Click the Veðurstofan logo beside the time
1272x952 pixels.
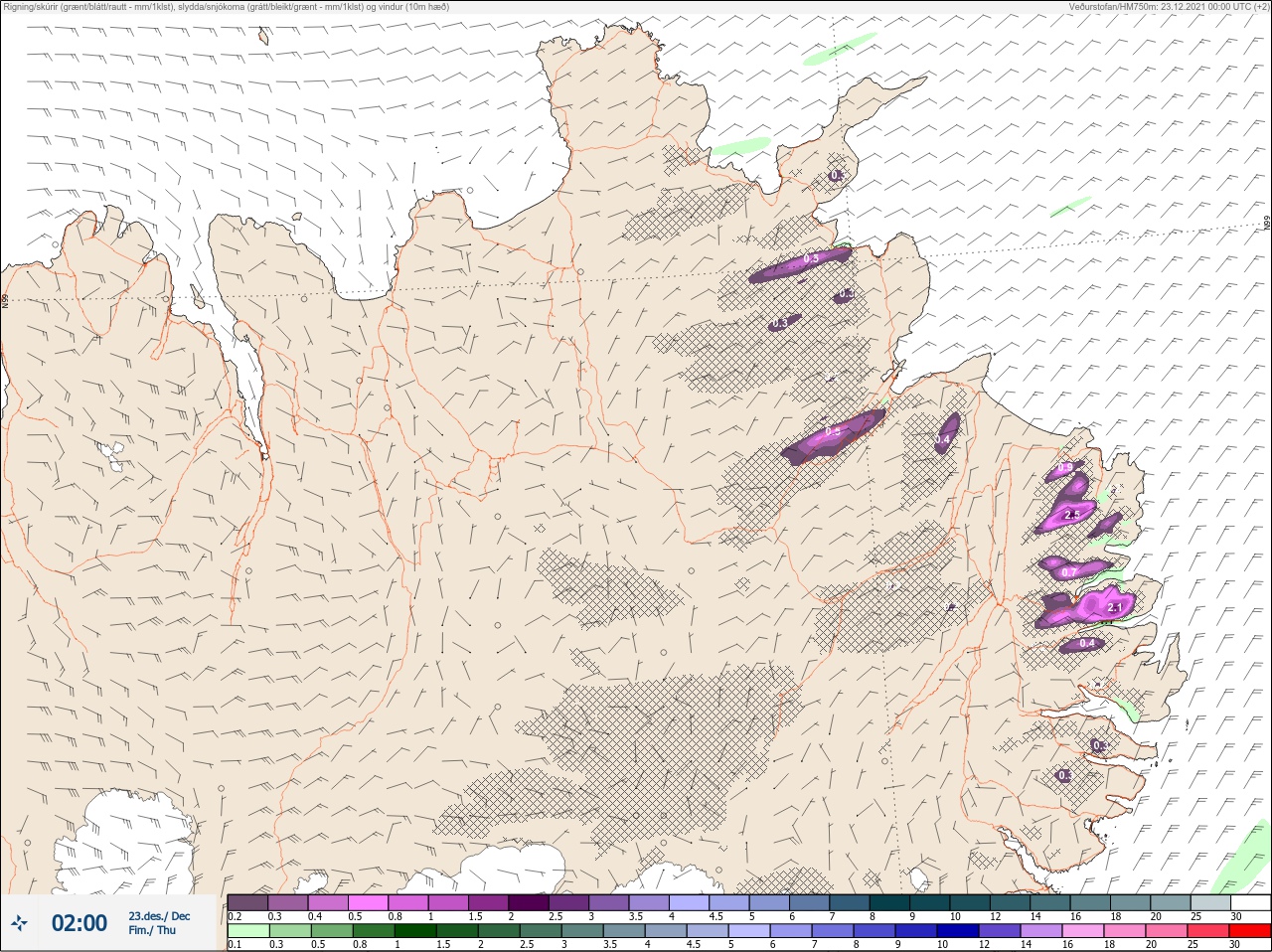19,923
